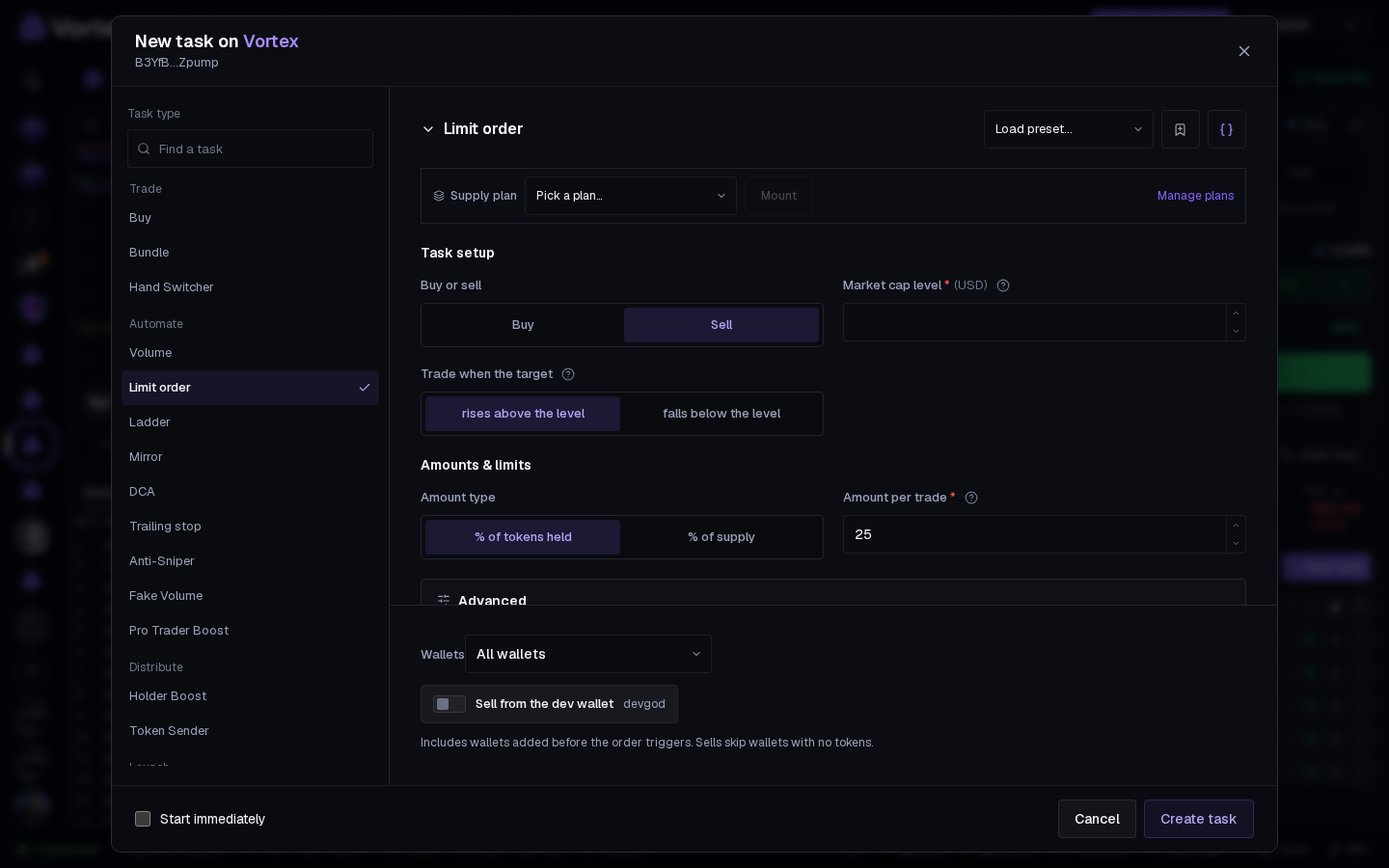The image size is (1389, 868).
Task: Increase Amount per trade with up arrow
Action: click(x=1236, y=526)
